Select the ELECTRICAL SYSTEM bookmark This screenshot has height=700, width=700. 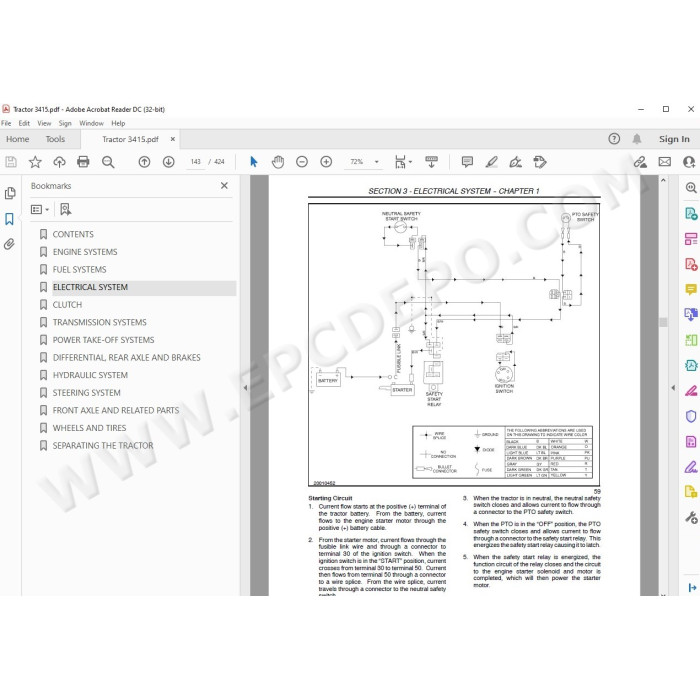(90, 287)
